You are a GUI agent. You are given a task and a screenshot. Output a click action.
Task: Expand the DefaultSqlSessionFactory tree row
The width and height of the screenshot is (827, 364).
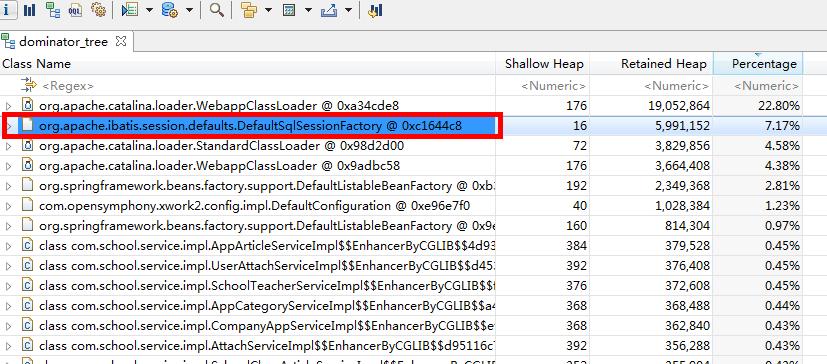tap(8, 126)
